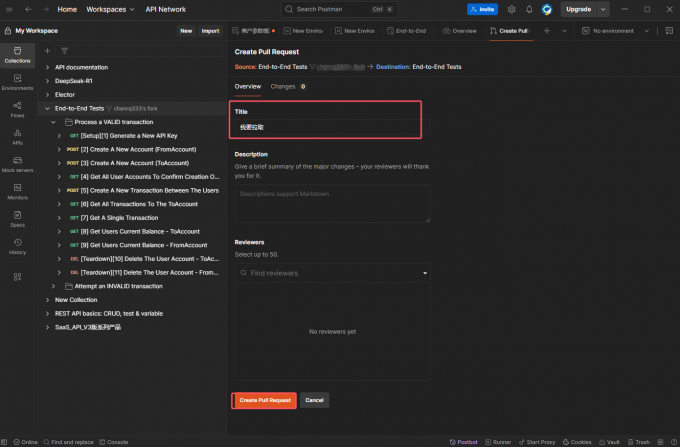
Task: Select the End-to-End tab
Action: tap(406, 31)
